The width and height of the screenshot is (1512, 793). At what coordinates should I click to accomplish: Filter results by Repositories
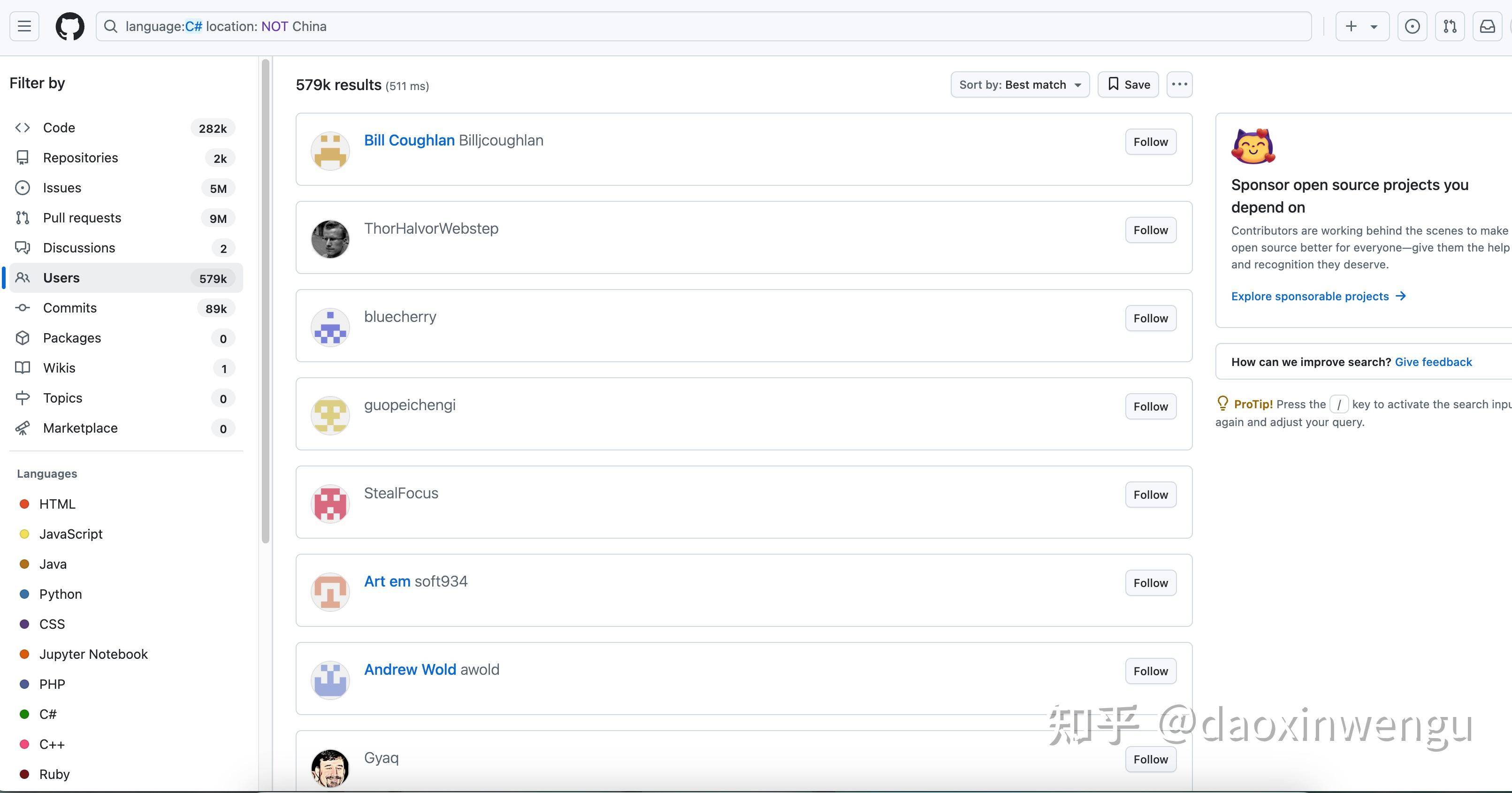126,158
